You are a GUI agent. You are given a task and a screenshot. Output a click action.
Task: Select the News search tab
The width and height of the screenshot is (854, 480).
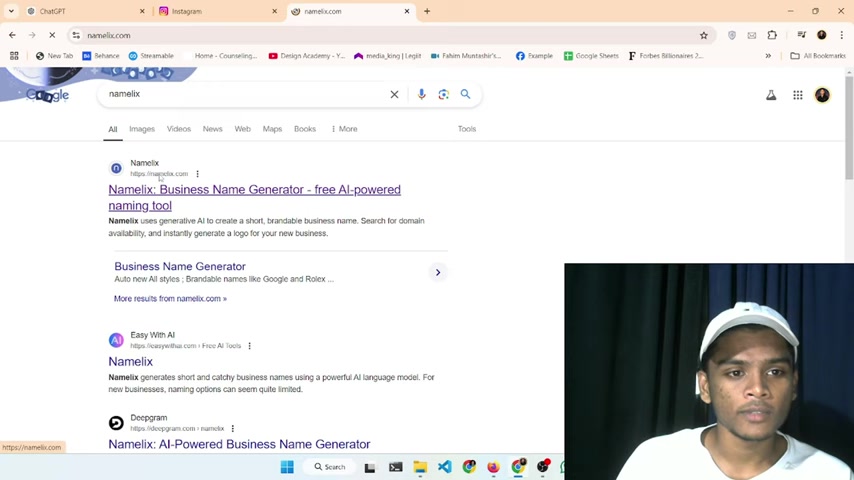click(212, 129)
